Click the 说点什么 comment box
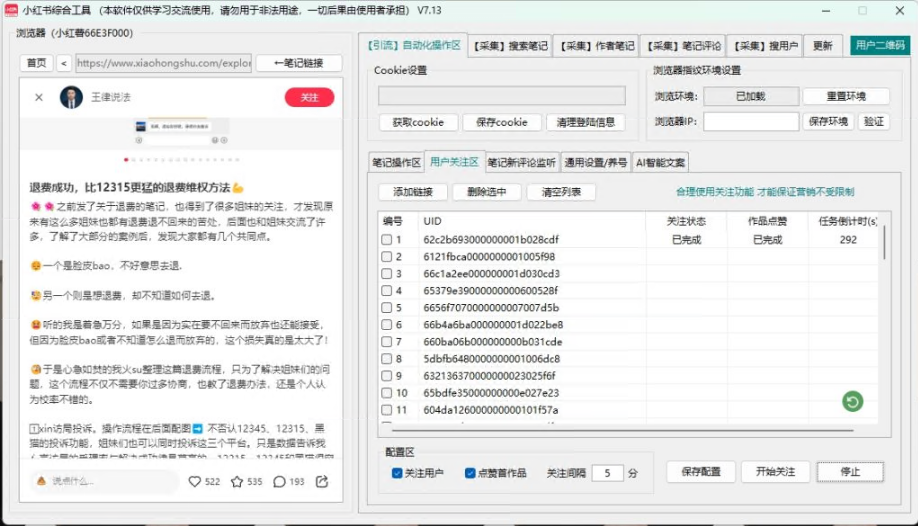Viewport: 918px width, 526px height. (x=105, y=481)
